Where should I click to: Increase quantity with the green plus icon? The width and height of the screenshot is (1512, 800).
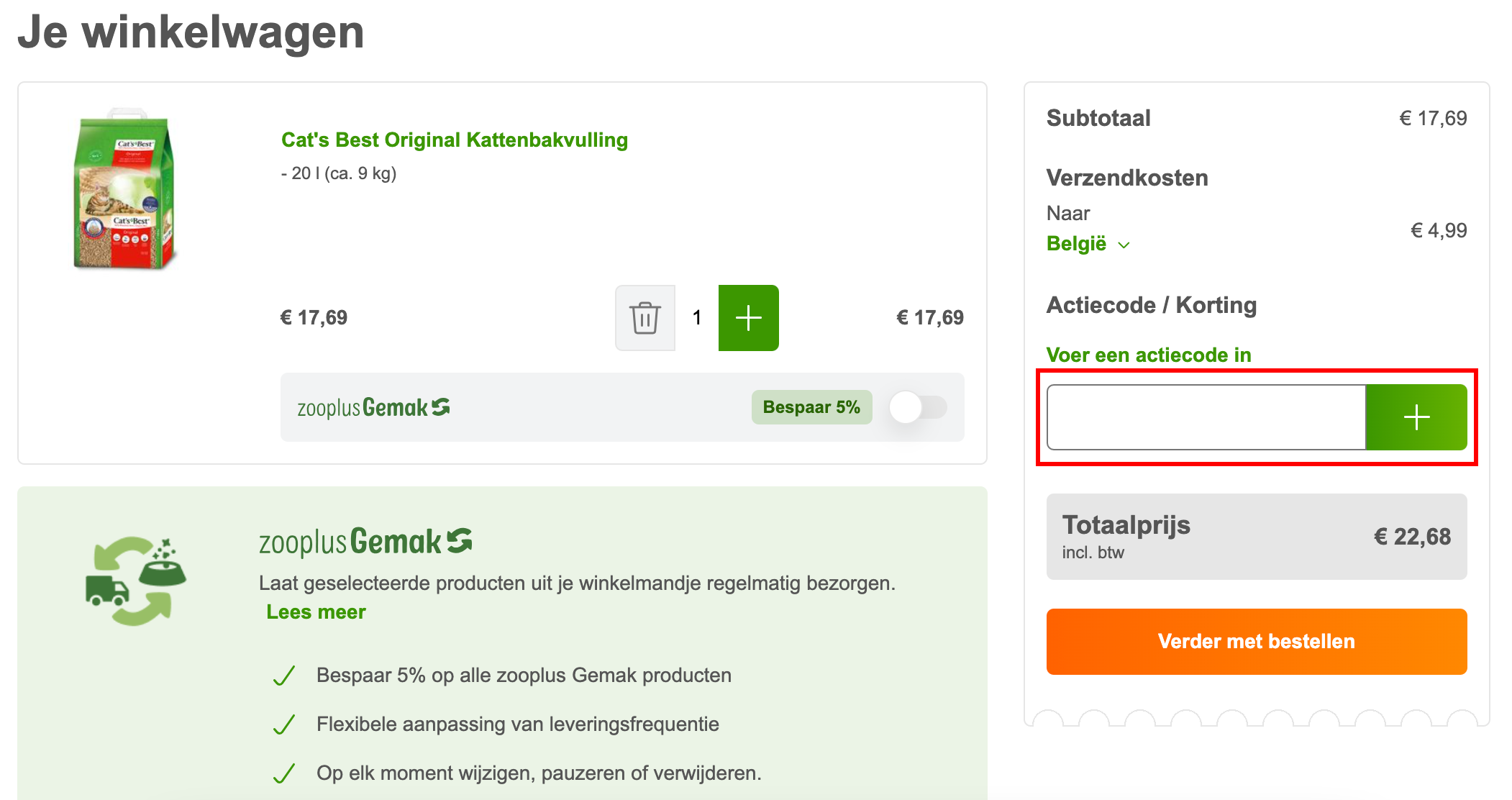click(x=748, y=318)
